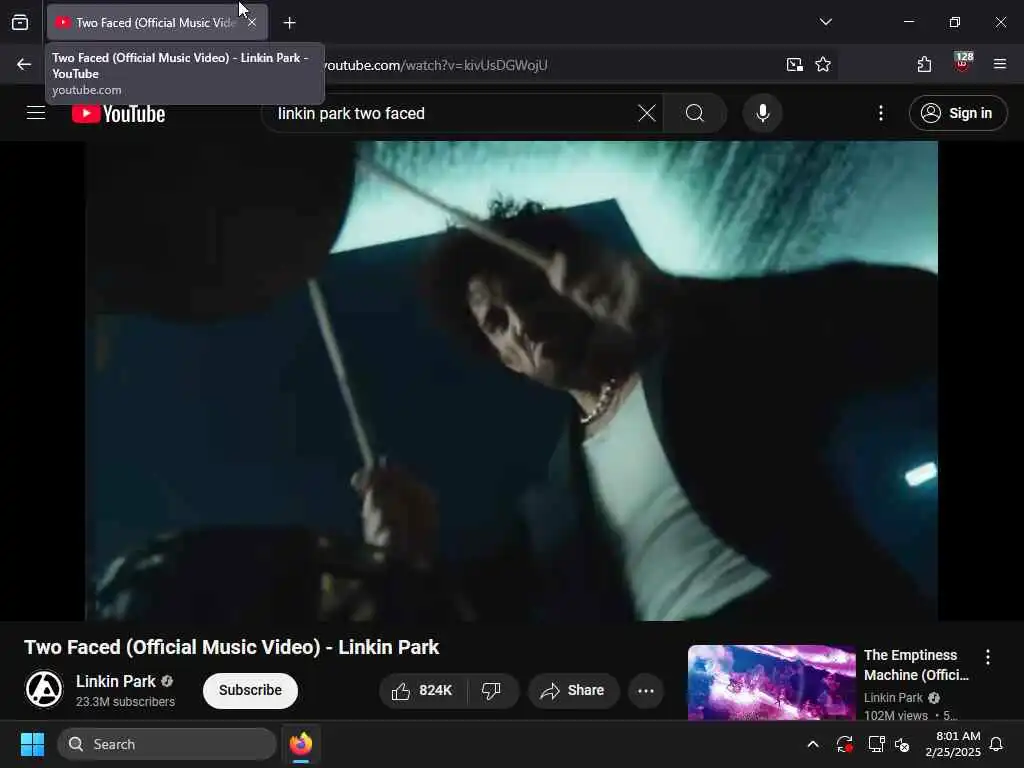Click the muted volume tray icon
Image resolution: width=1024 pixels, height=768 pixels.
[903, 744]
